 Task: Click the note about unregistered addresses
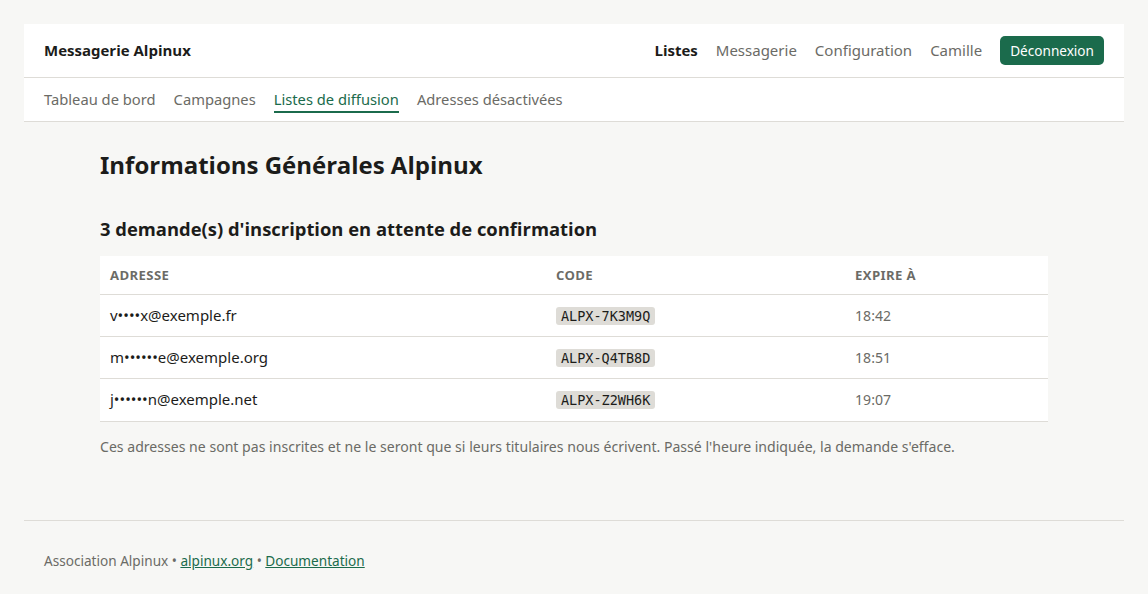pos(527,447)
